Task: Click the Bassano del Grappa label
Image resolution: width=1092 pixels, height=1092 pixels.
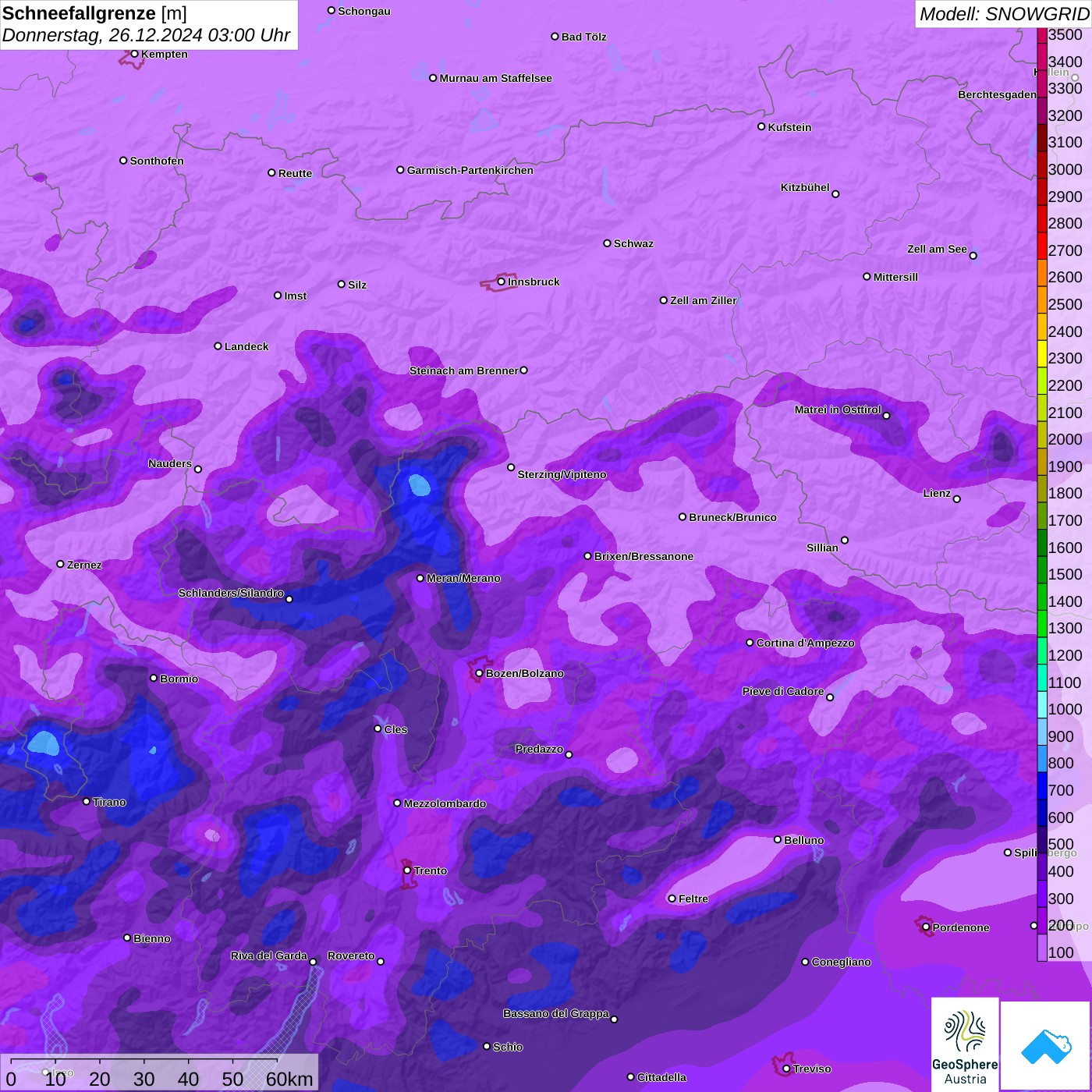Action: click(x=556, y=1013)
